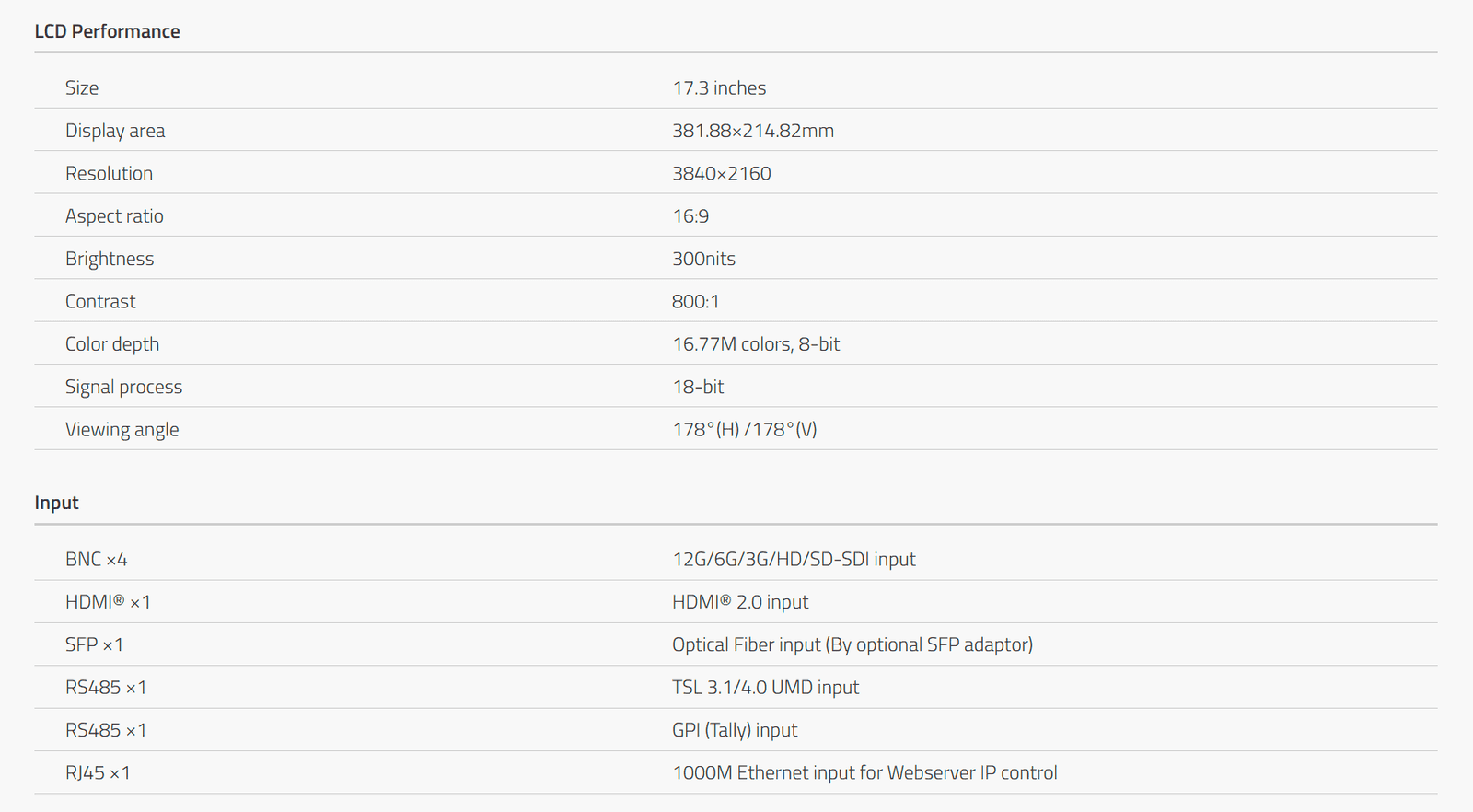
Task: Click the 17.3 inches value
Action: tap(719, 87)
